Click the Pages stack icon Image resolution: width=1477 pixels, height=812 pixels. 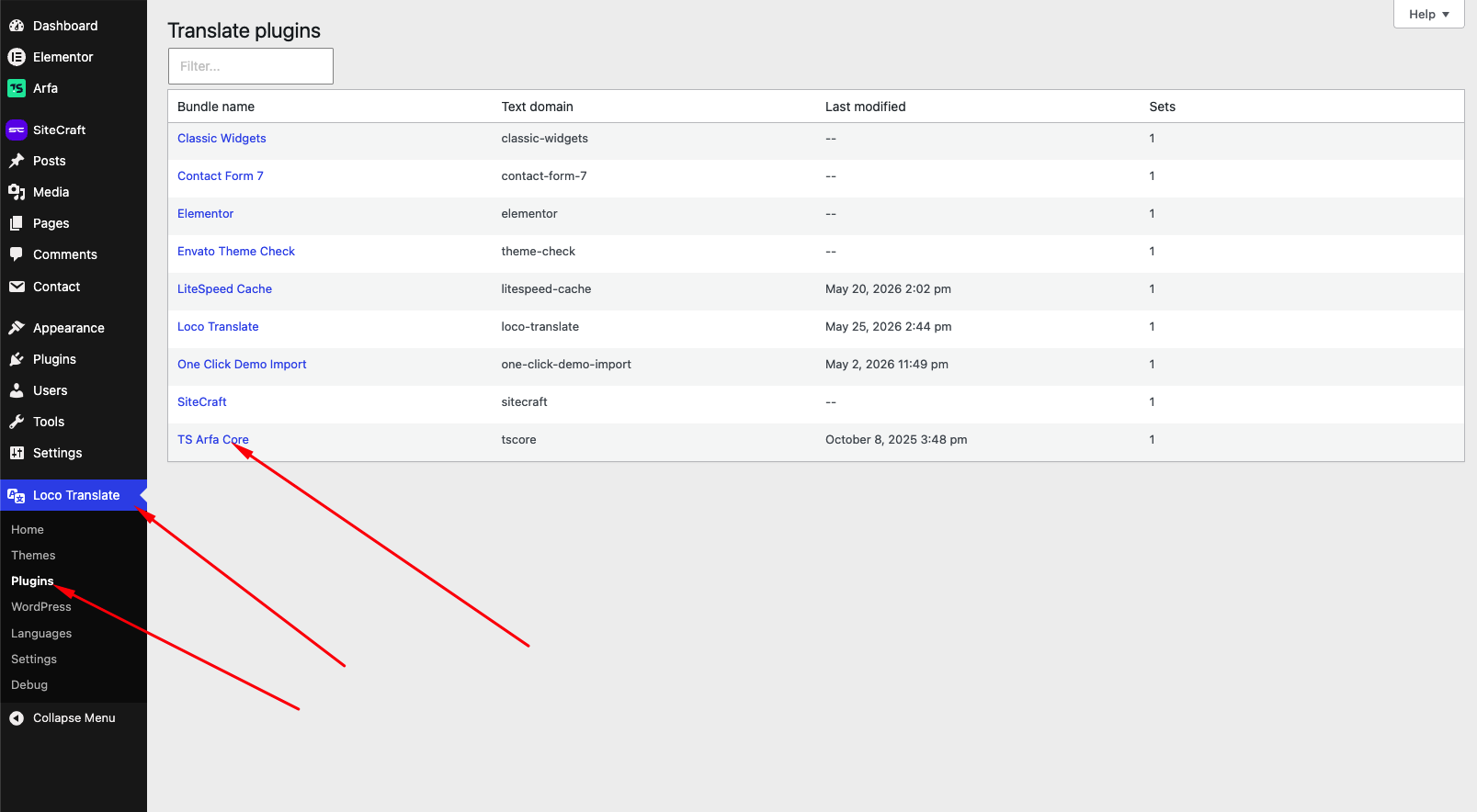click(17, 223)
